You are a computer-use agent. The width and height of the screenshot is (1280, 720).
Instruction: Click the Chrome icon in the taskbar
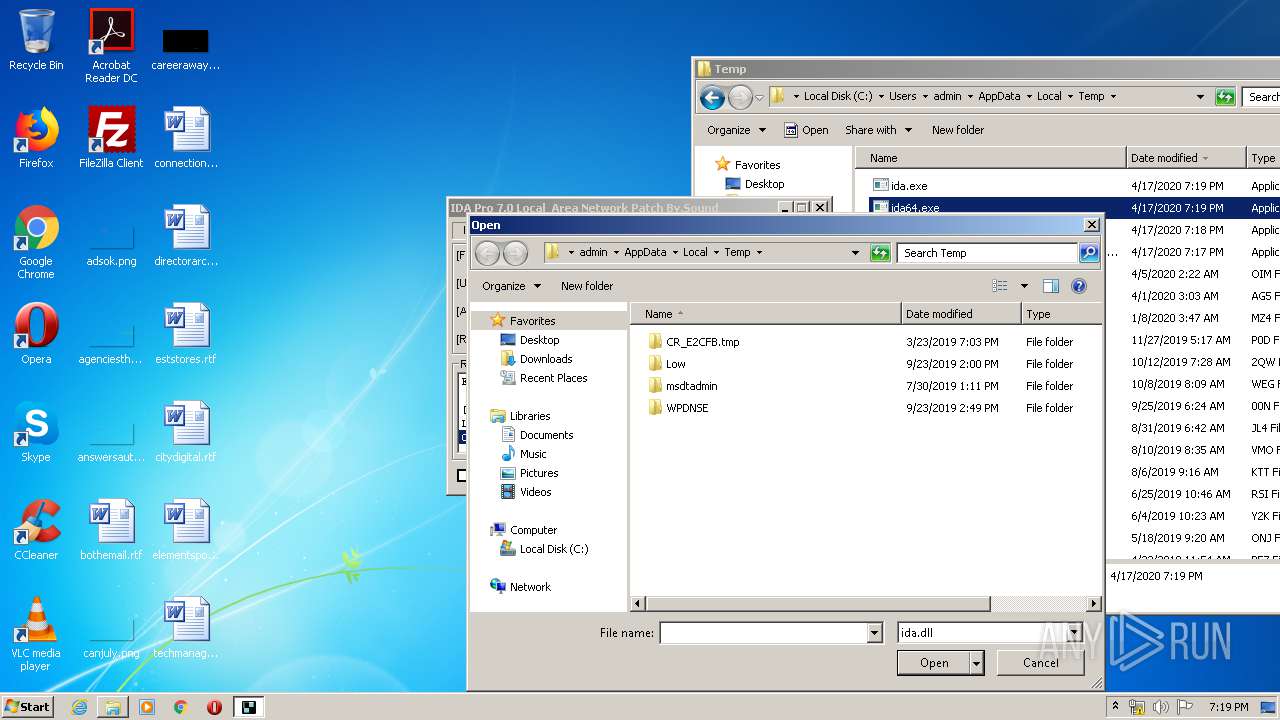pyautogui.click(x=180, y=707)
